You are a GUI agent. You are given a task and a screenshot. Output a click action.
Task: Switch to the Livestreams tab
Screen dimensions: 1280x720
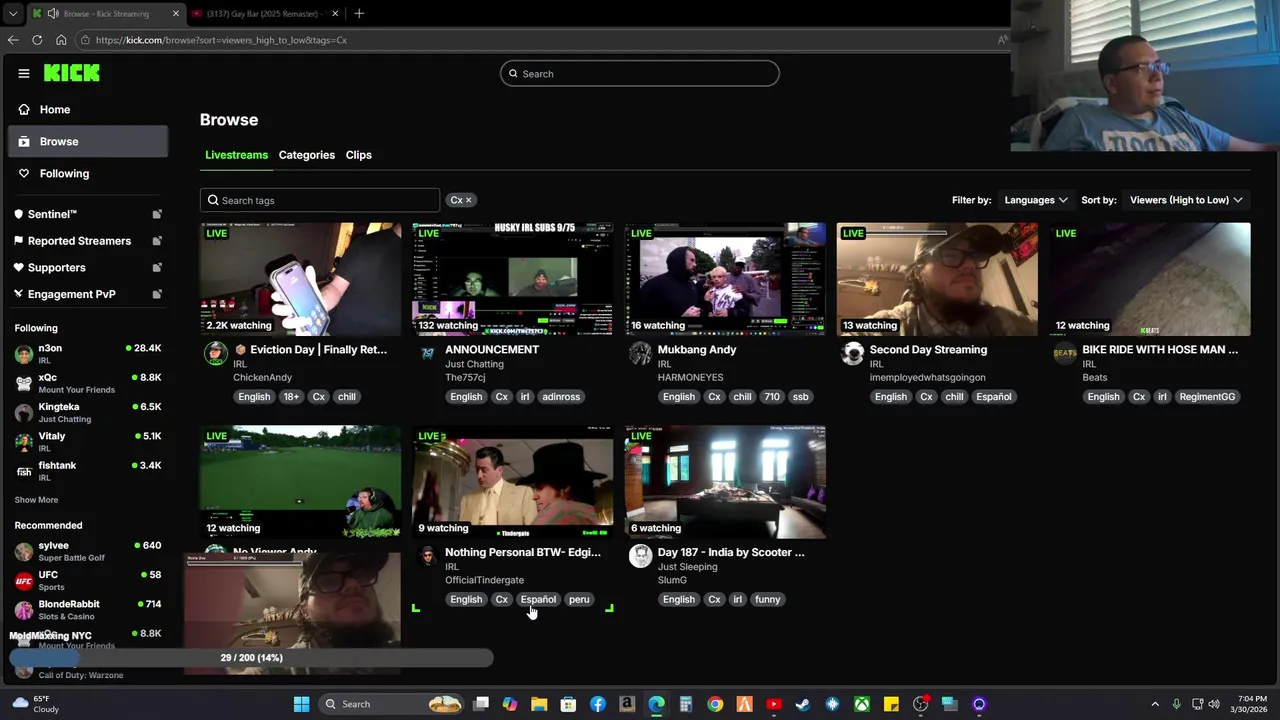point(237,155)
